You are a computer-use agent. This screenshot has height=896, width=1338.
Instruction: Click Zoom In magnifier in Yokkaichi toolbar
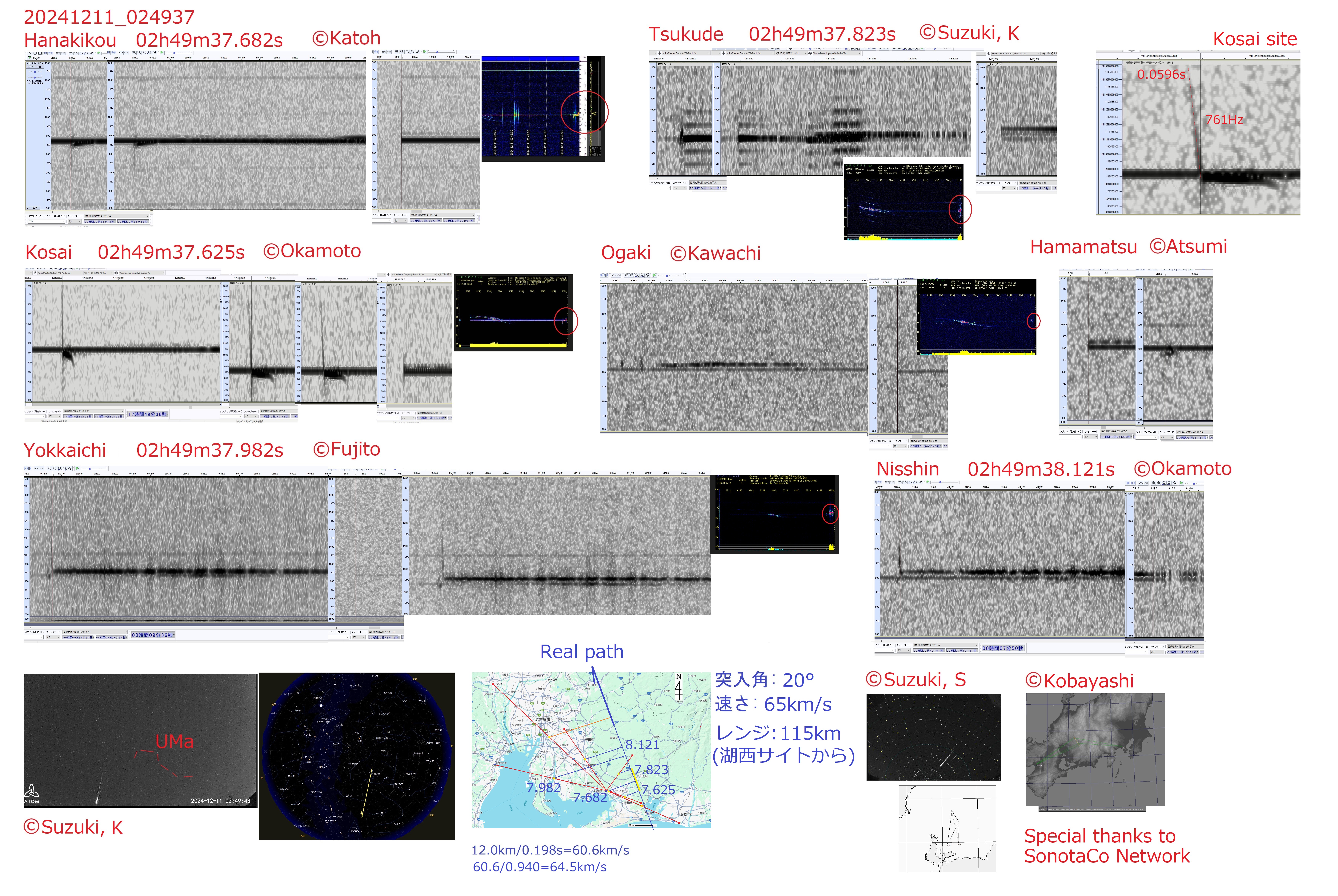pos(50,468)
